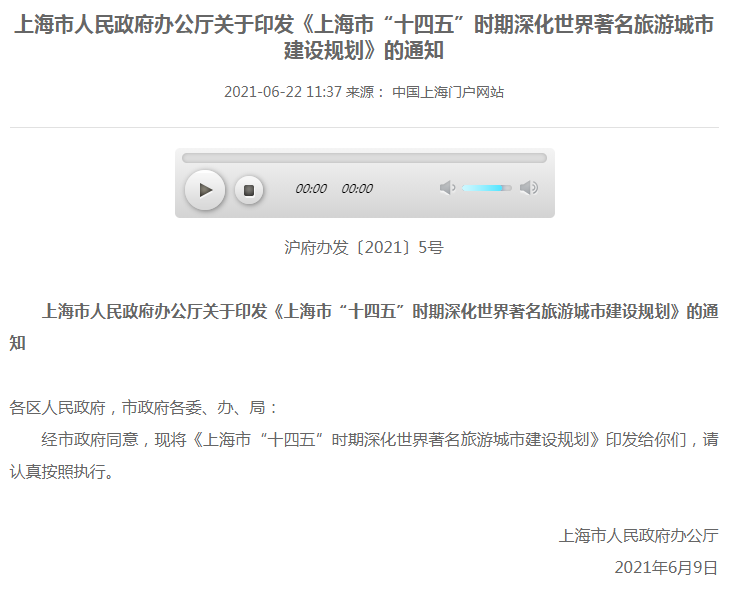Mute audio using the low-volume speaker icon
Image resolution: width=732 pixels, height=600 pixels.
coord(447,188)
